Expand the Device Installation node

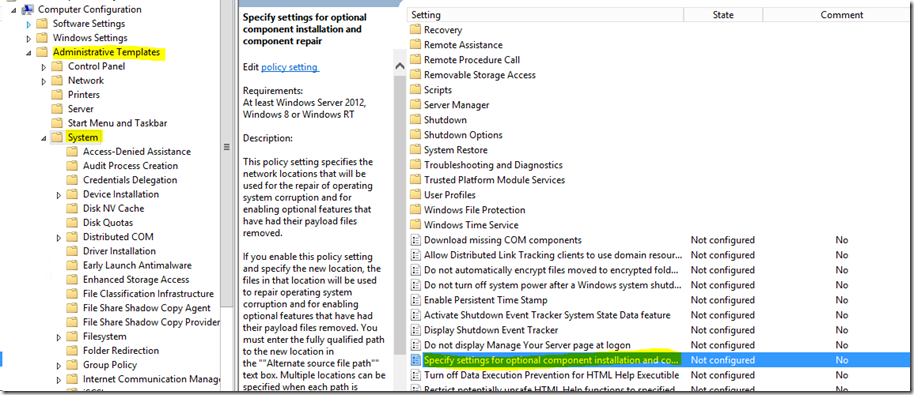[x=59, y=195]
